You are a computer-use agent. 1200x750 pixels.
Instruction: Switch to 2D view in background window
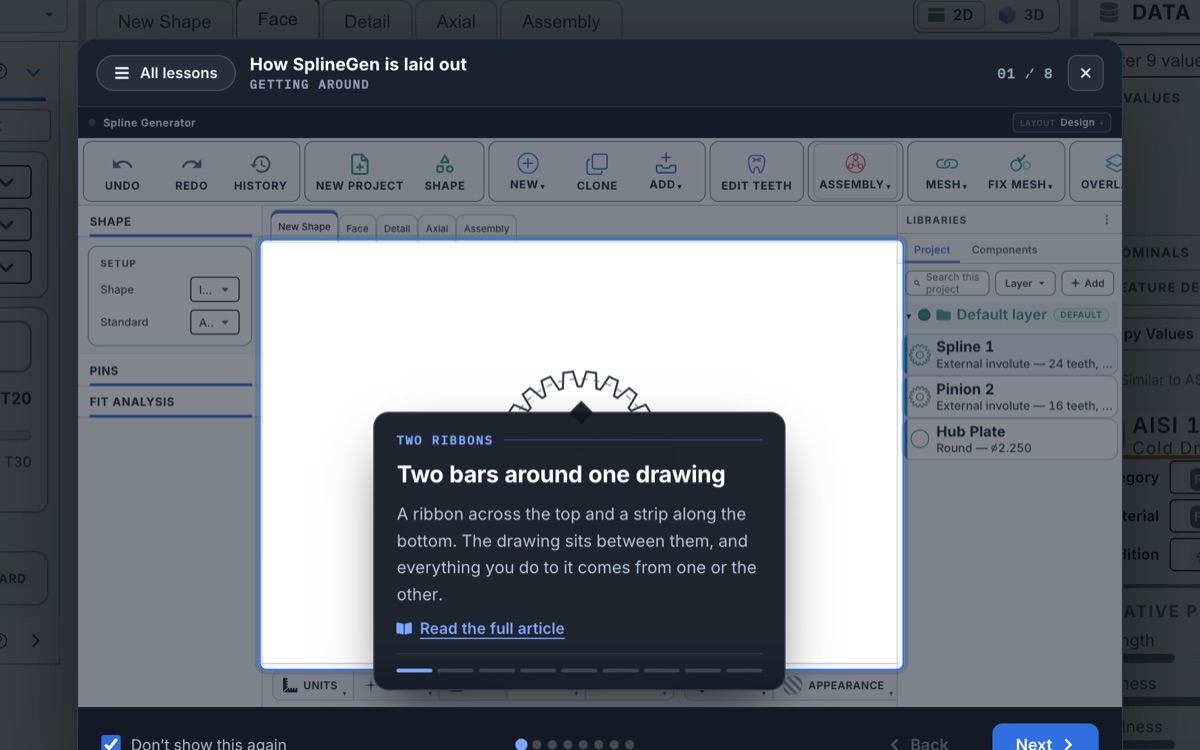click(x=950, y=15)
